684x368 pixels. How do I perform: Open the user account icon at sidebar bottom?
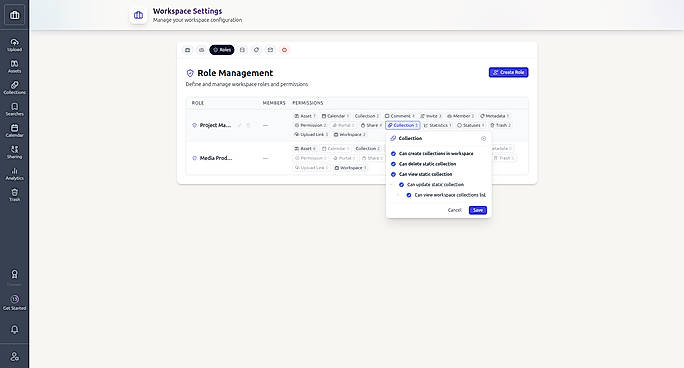coord(14,357)
